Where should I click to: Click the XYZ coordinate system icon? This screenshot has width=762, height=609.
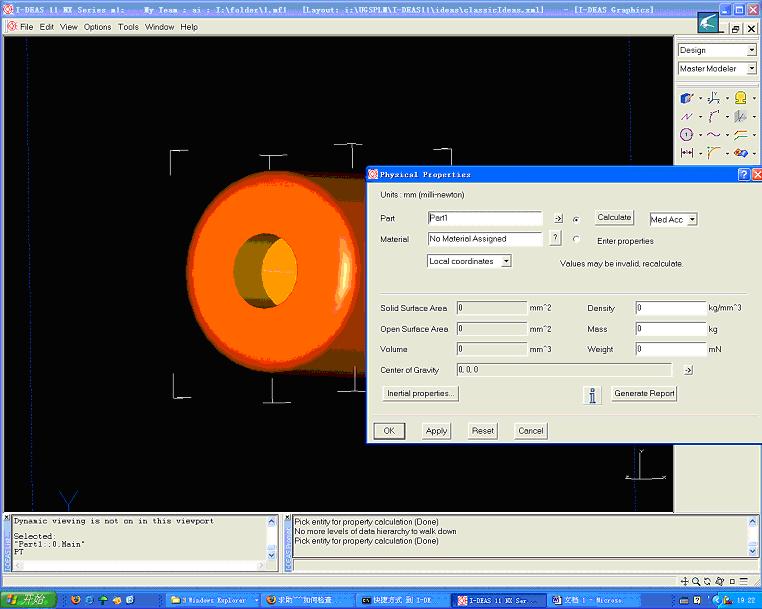pos(713,98)
